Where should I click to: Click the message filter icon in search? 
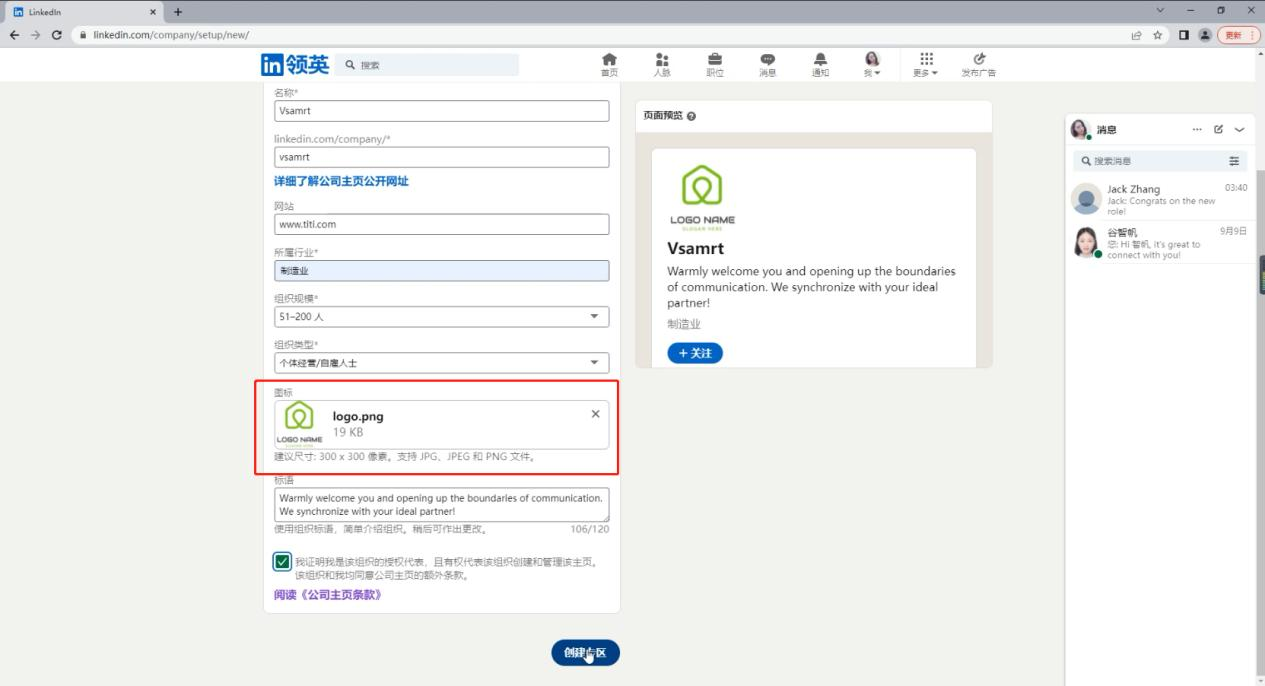1234,161
